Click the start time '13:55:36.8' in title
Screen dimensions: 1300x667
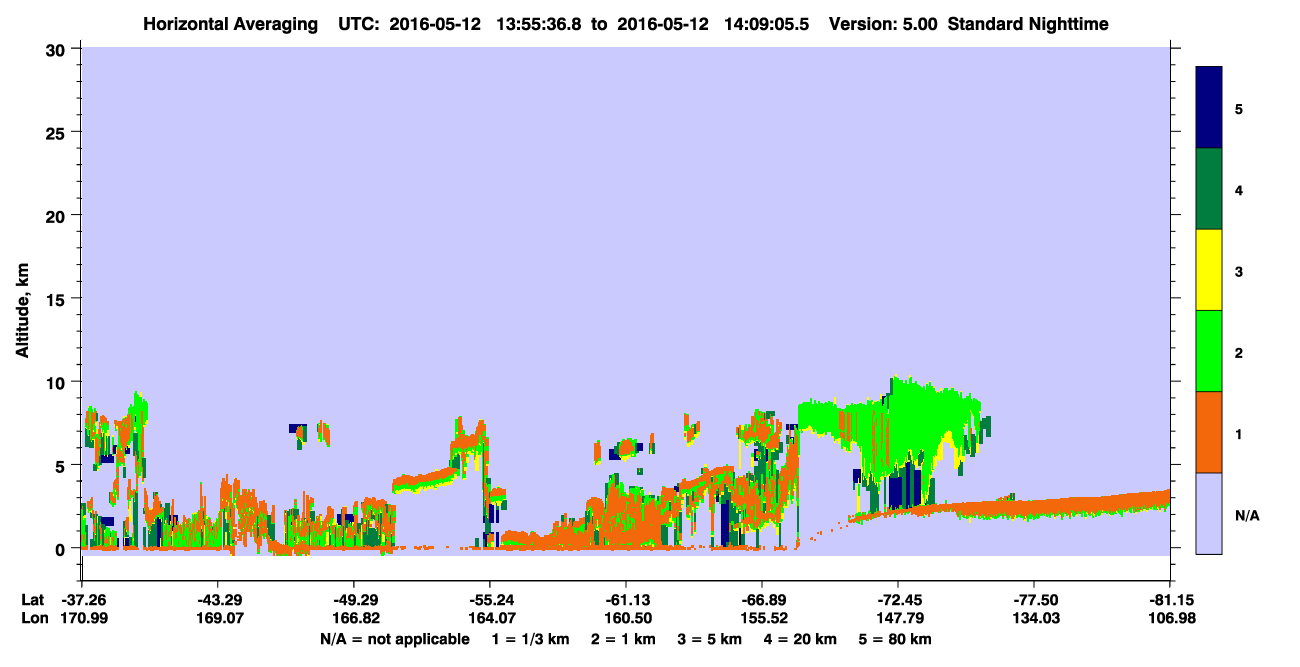pyautogui.click(x=538, y=23)
